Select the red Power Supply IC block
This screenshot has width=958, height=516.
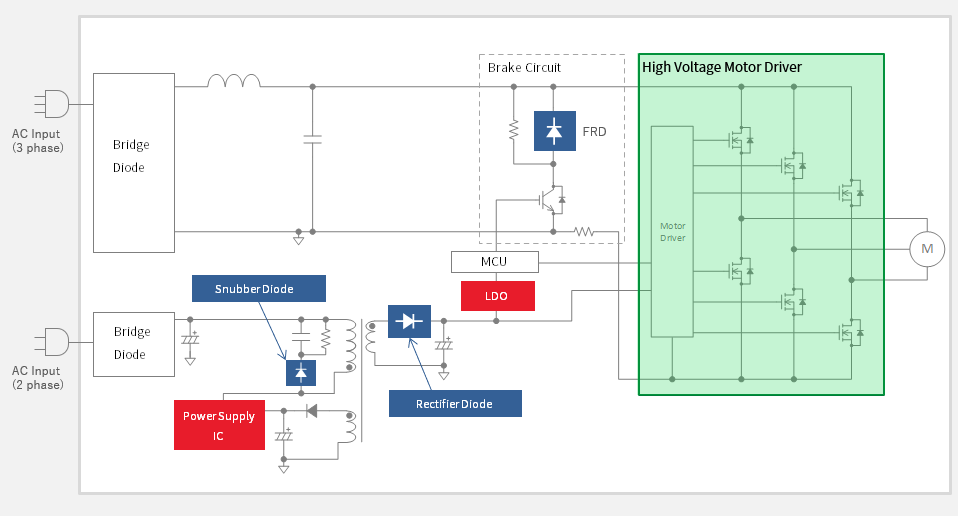coord(218,425)
